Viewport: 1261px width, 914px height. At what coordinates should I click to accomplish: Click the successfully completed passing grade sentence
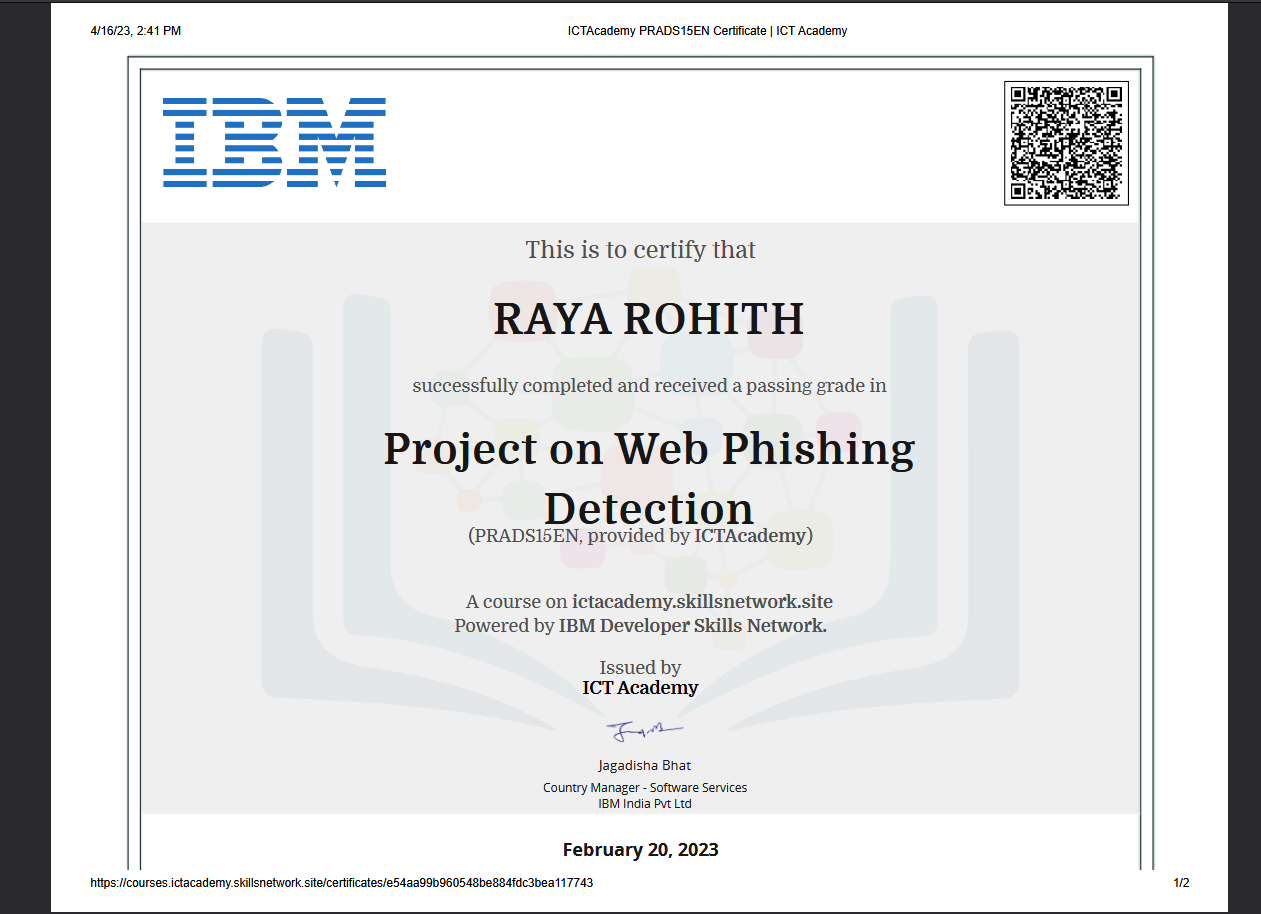click(649, 386)
